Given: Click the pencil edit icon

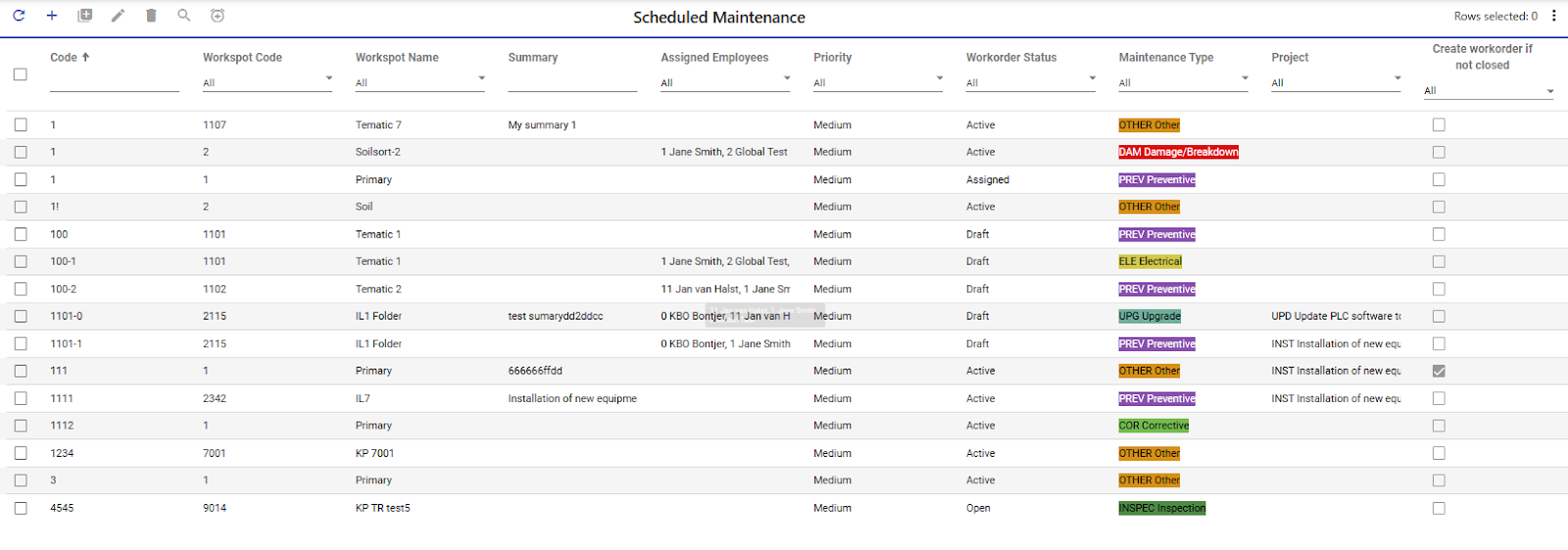Looking at the screenshot, I should (118, 16).
